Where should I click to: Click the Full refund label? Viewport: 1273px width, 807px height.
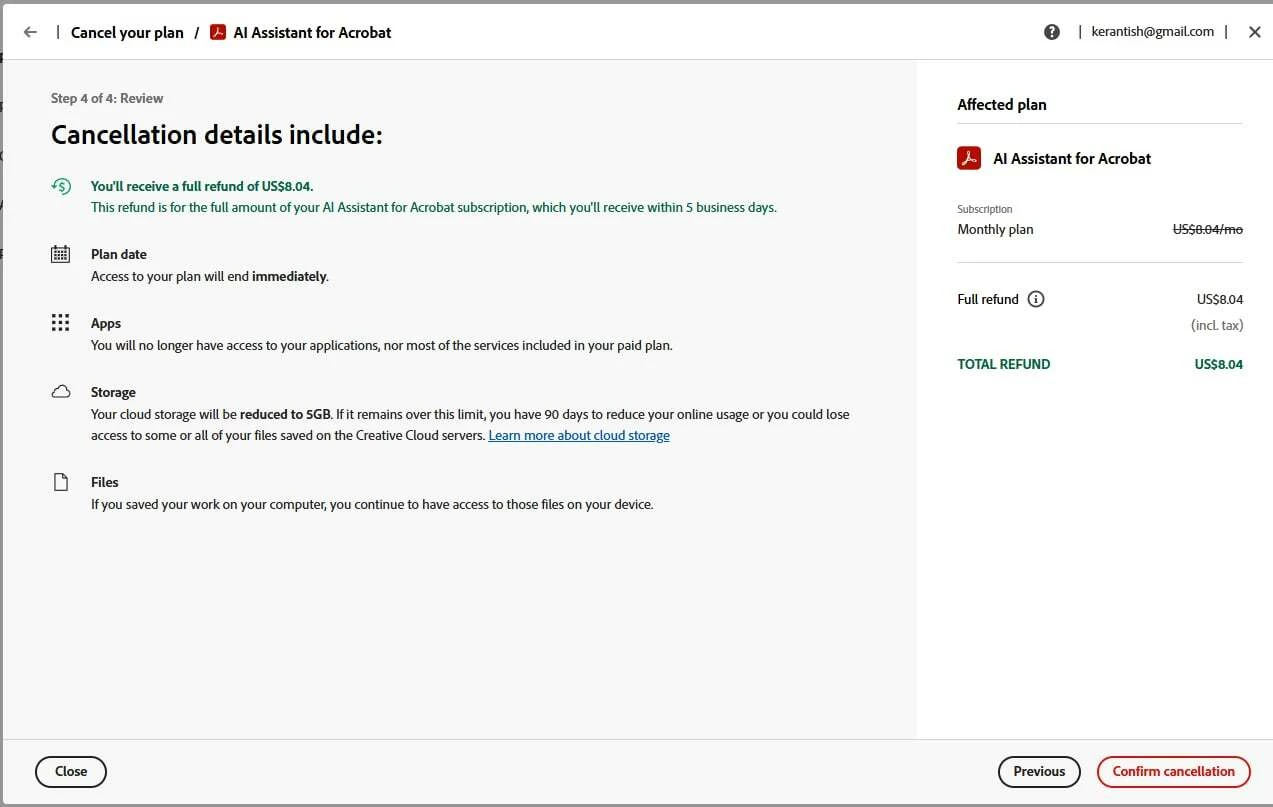coord(988,299)
